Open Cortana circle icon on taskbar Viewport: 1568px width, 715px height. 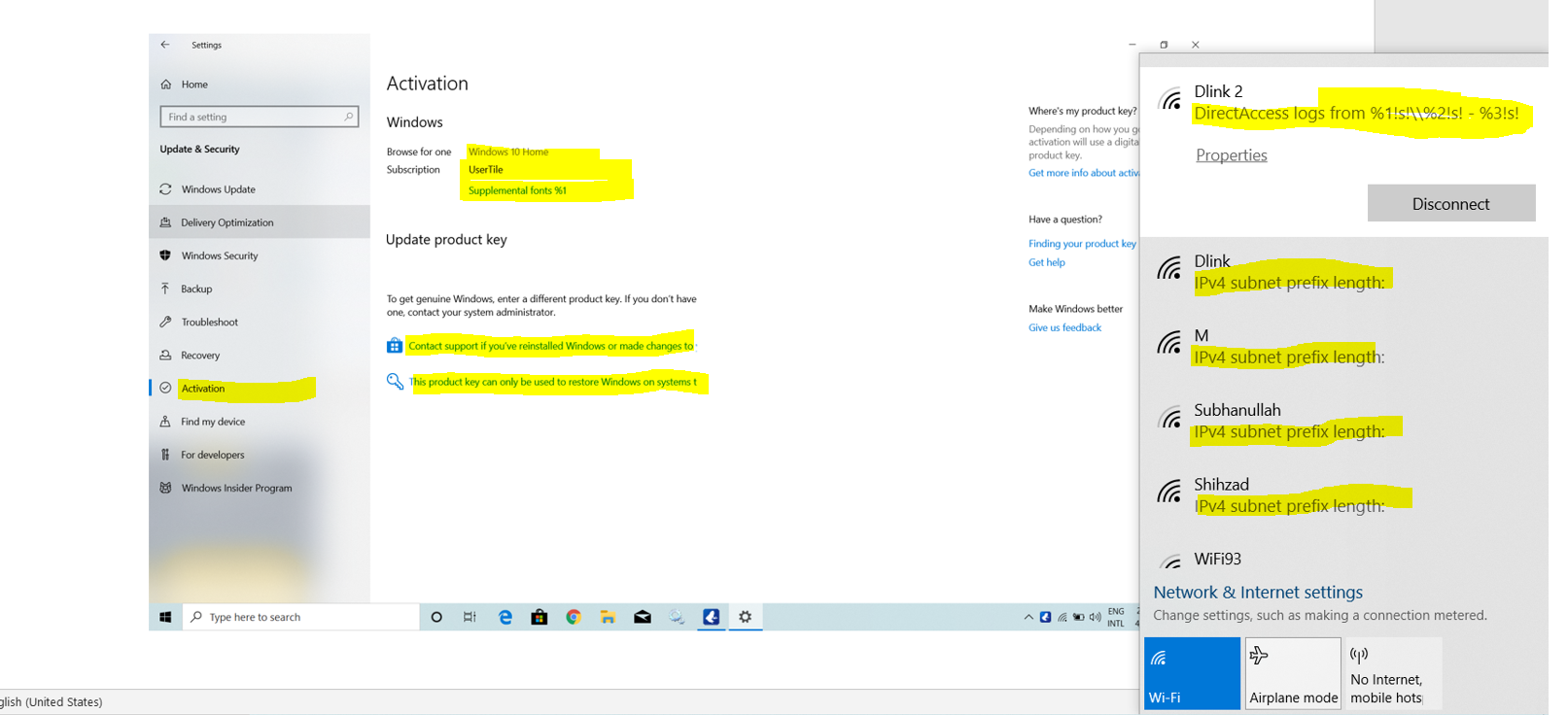click(436, 617)
